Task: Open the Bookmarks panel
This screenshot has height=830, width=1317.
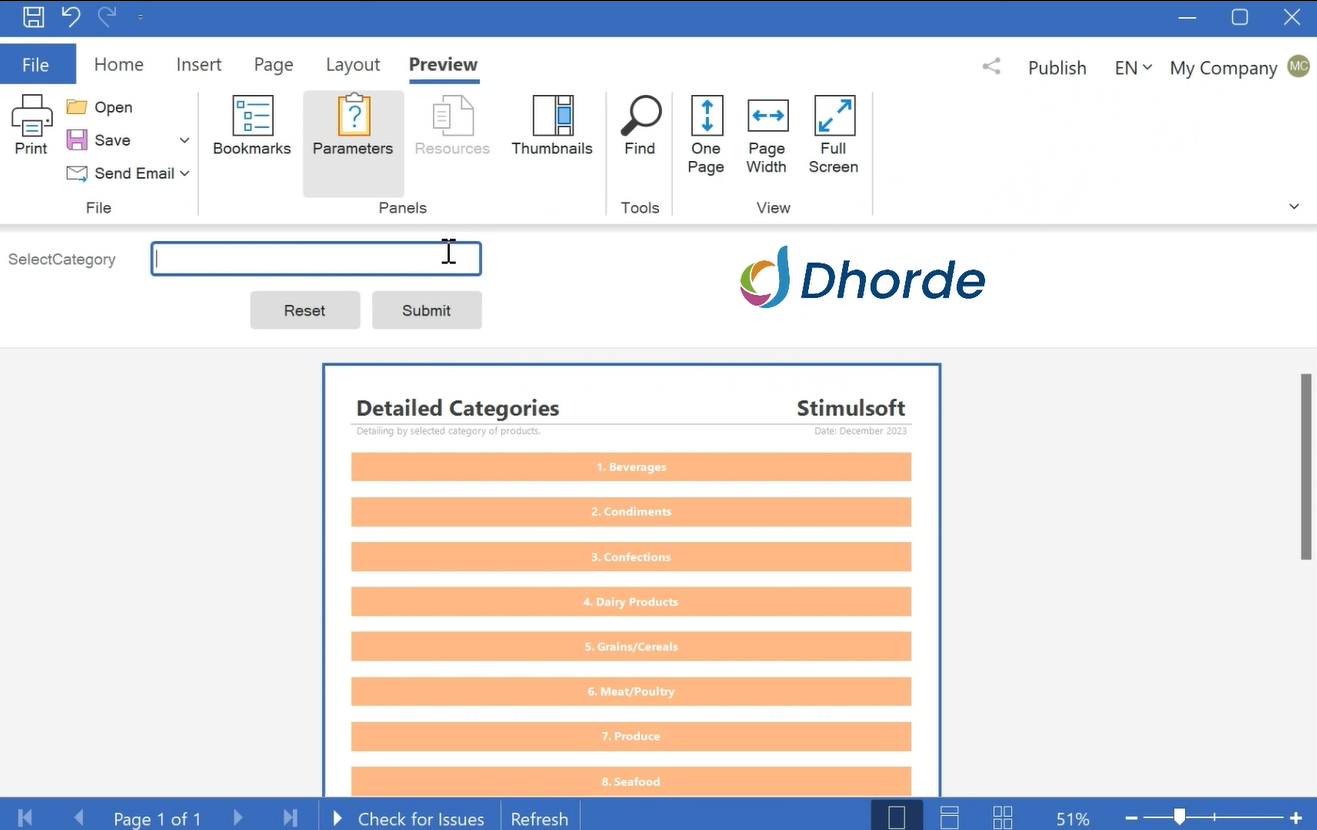Action: [252, 126]
